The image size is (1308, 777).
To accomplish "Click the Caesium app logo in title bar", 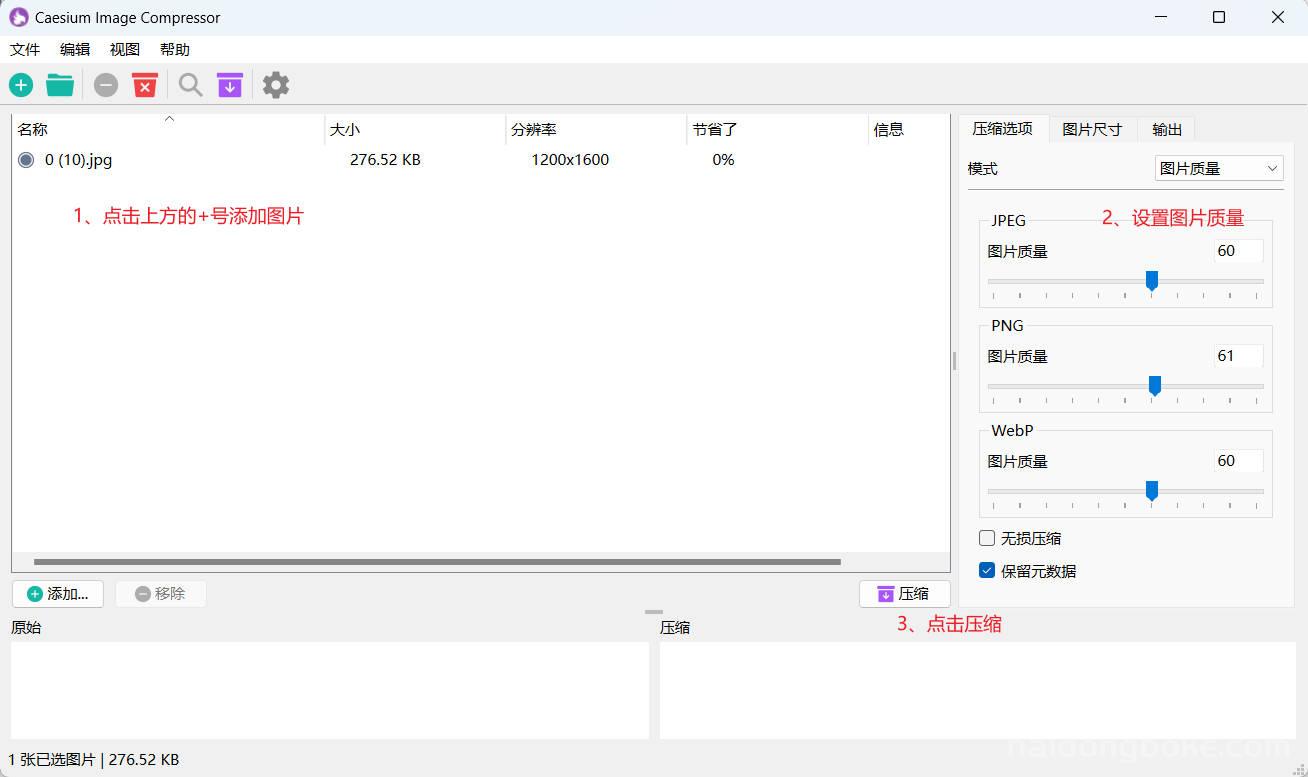I will (x=19, y=17).
